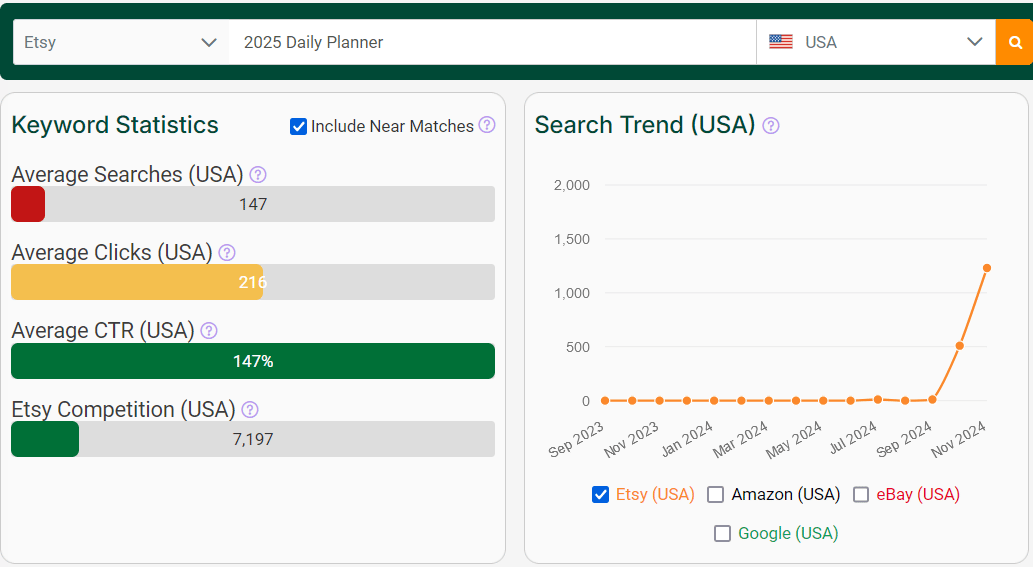
Task: Click the keyword field containing 2025 Daily Planner
Action: point(492,42)
